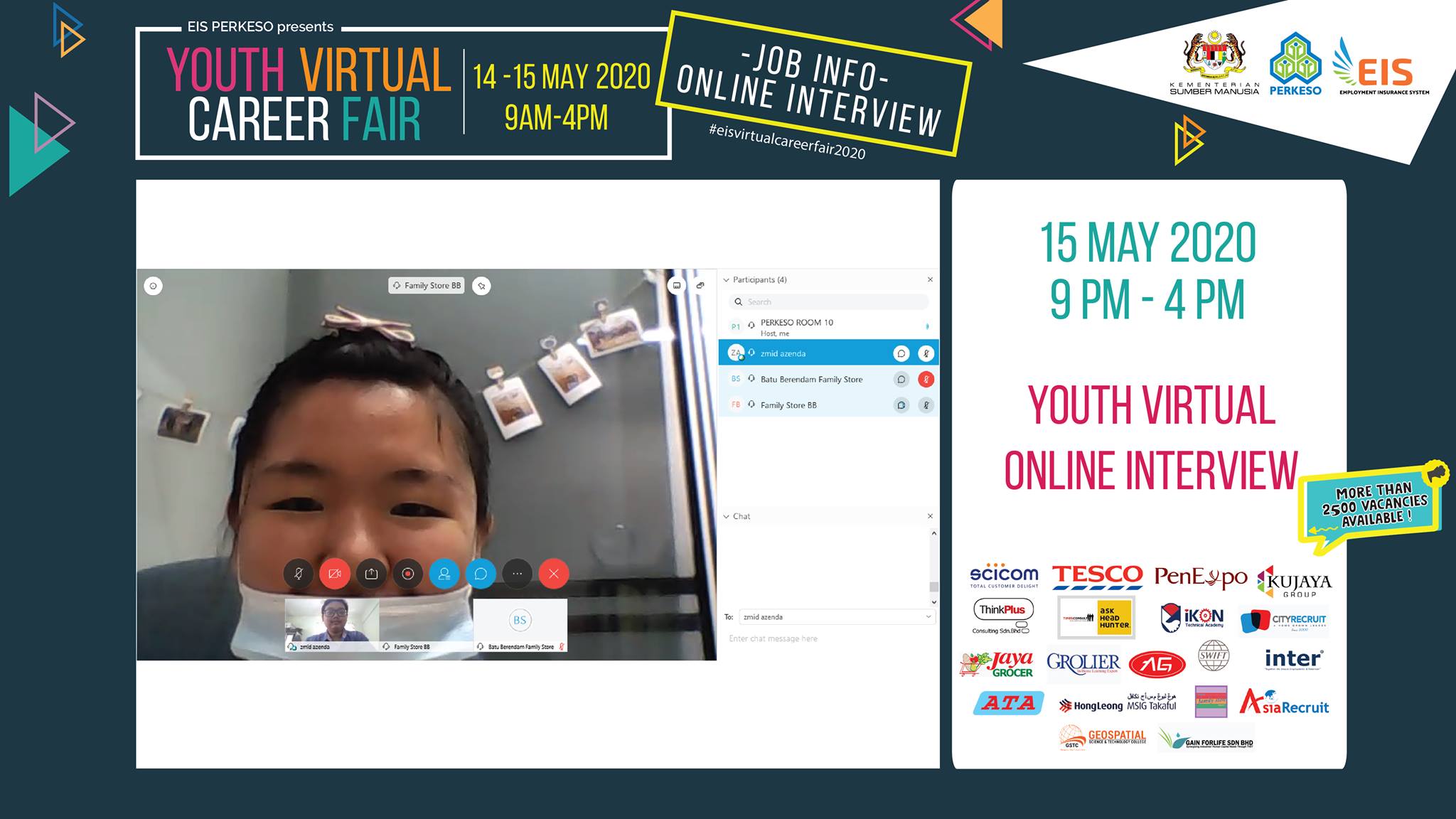This screenshot has width=1456, height=819.
Task: Open the chat recipient "To" dropdown
Action: point(837,617)
